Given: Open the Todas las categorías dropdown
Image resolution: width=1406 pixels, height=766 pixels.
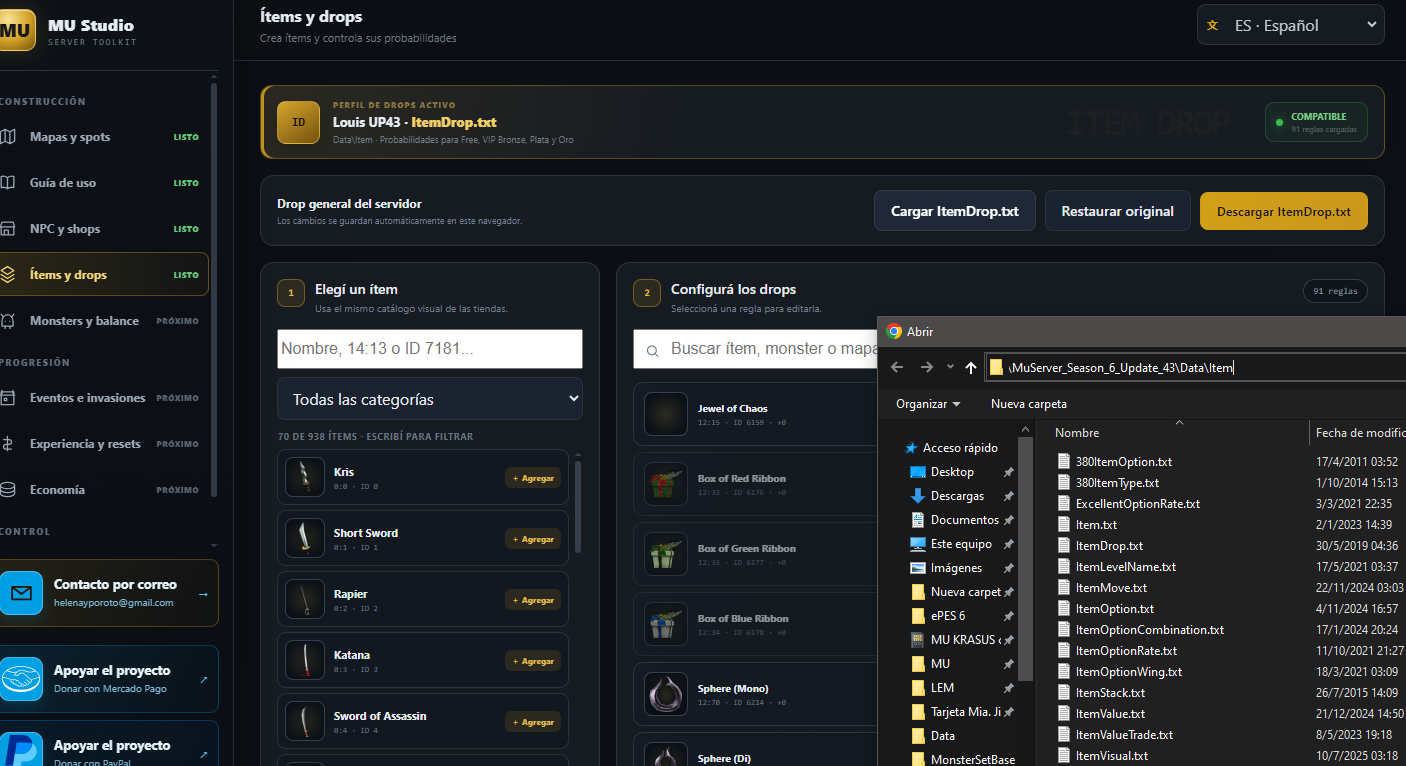Looking at the screenshot, I should pyautogui.click(x=430, y=399).
